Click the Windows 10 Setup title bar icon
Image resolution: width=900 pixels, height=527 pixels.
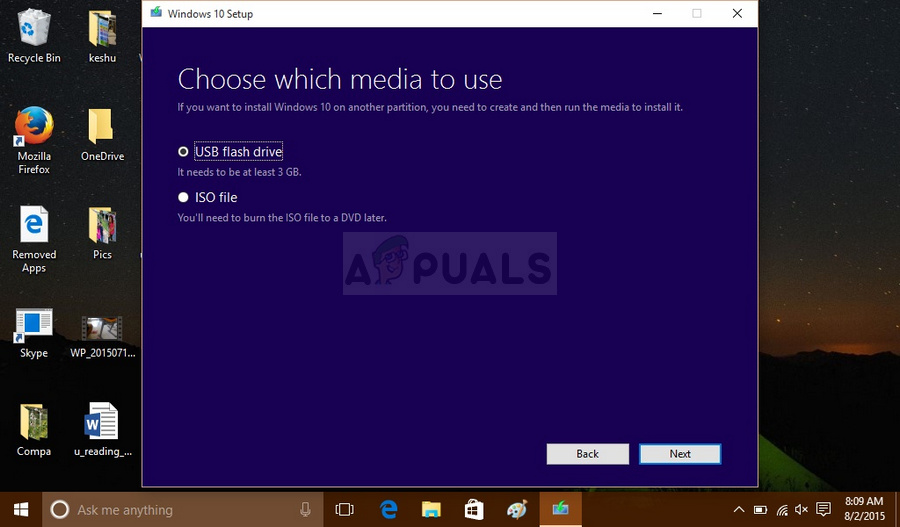tap(156, 13)
